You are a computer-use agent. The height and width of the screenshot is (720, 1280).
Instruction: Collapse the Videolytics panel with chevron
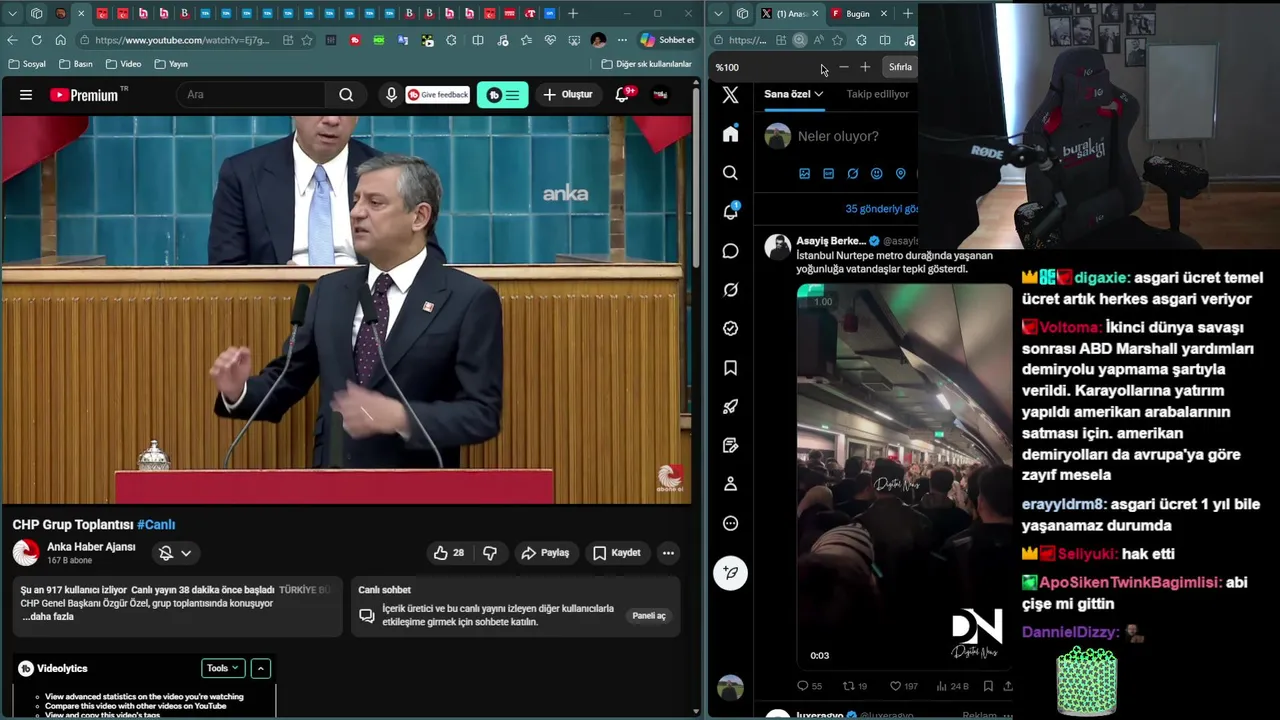[260, 668]
